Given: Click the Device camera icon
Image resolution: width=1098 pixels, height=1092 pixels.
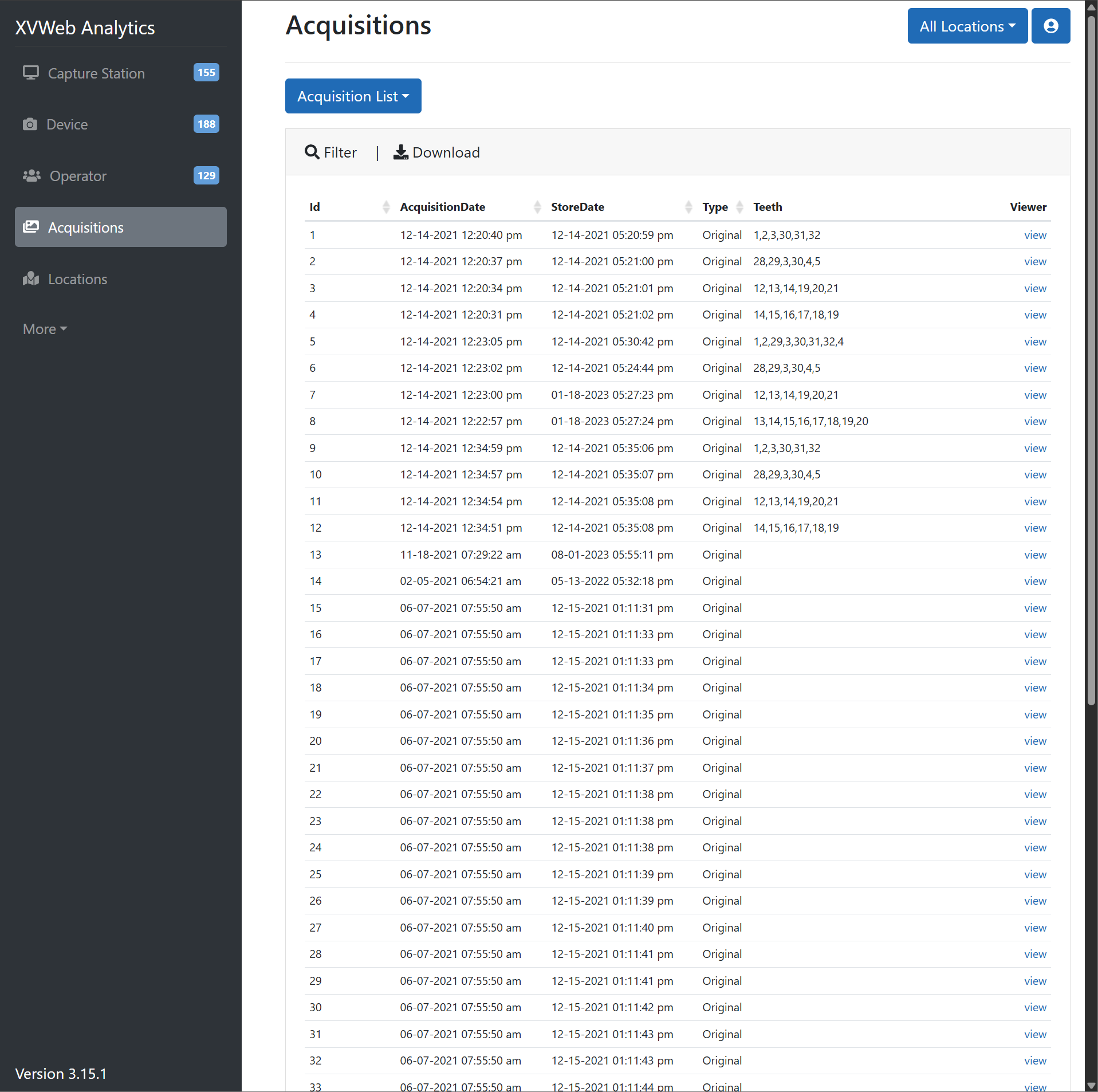Looking at the screenshot, I should coord(31,124).
